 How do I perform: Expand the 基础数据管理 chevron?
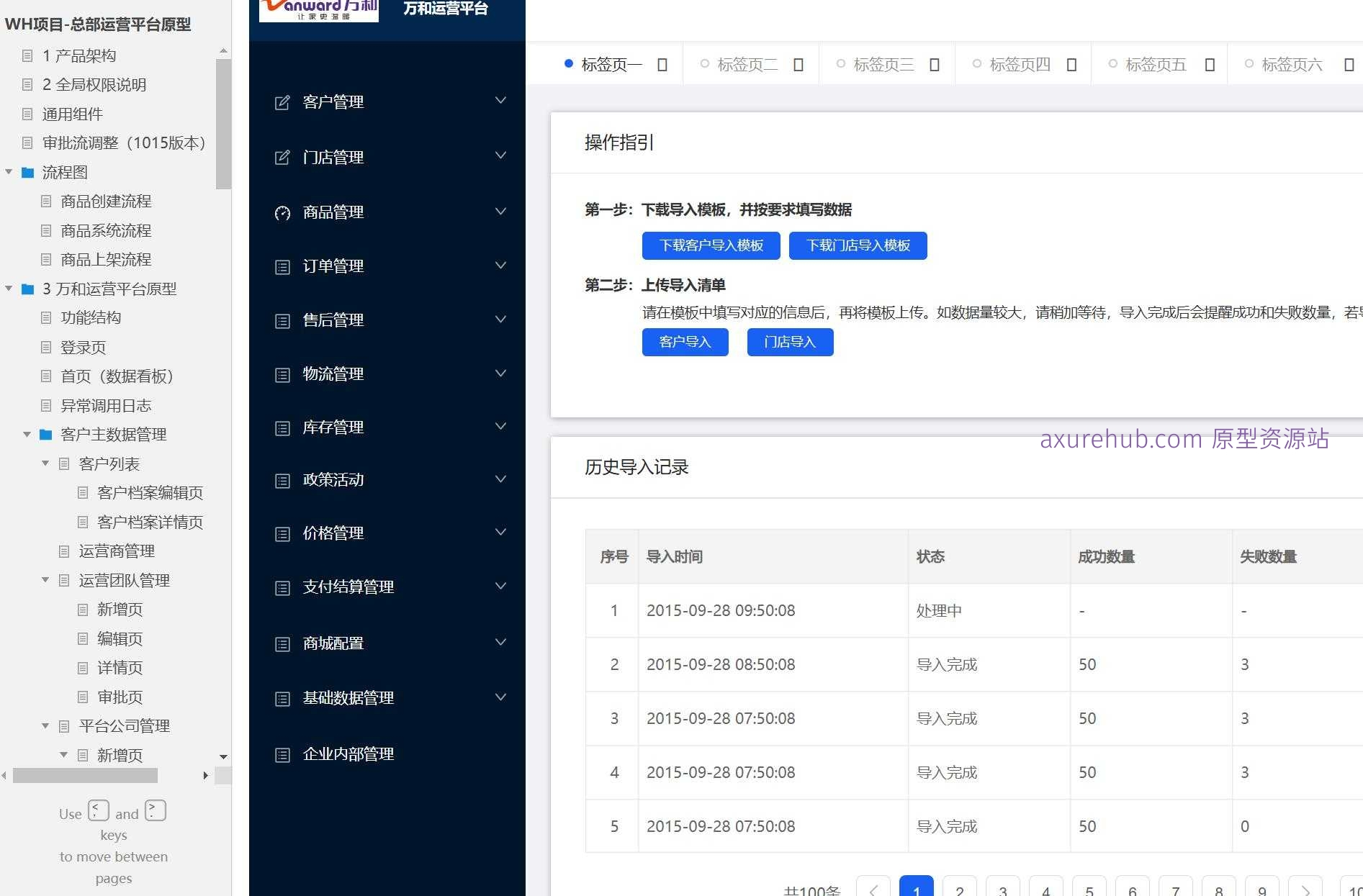point(500,697)
